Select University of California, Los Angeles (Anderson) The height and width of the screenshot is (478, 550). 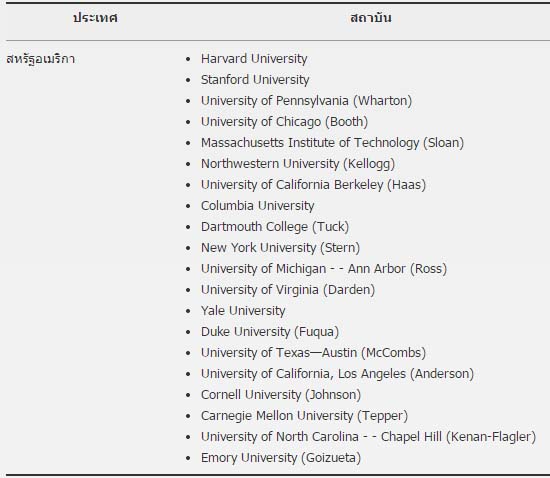click(x=337, y=374)
